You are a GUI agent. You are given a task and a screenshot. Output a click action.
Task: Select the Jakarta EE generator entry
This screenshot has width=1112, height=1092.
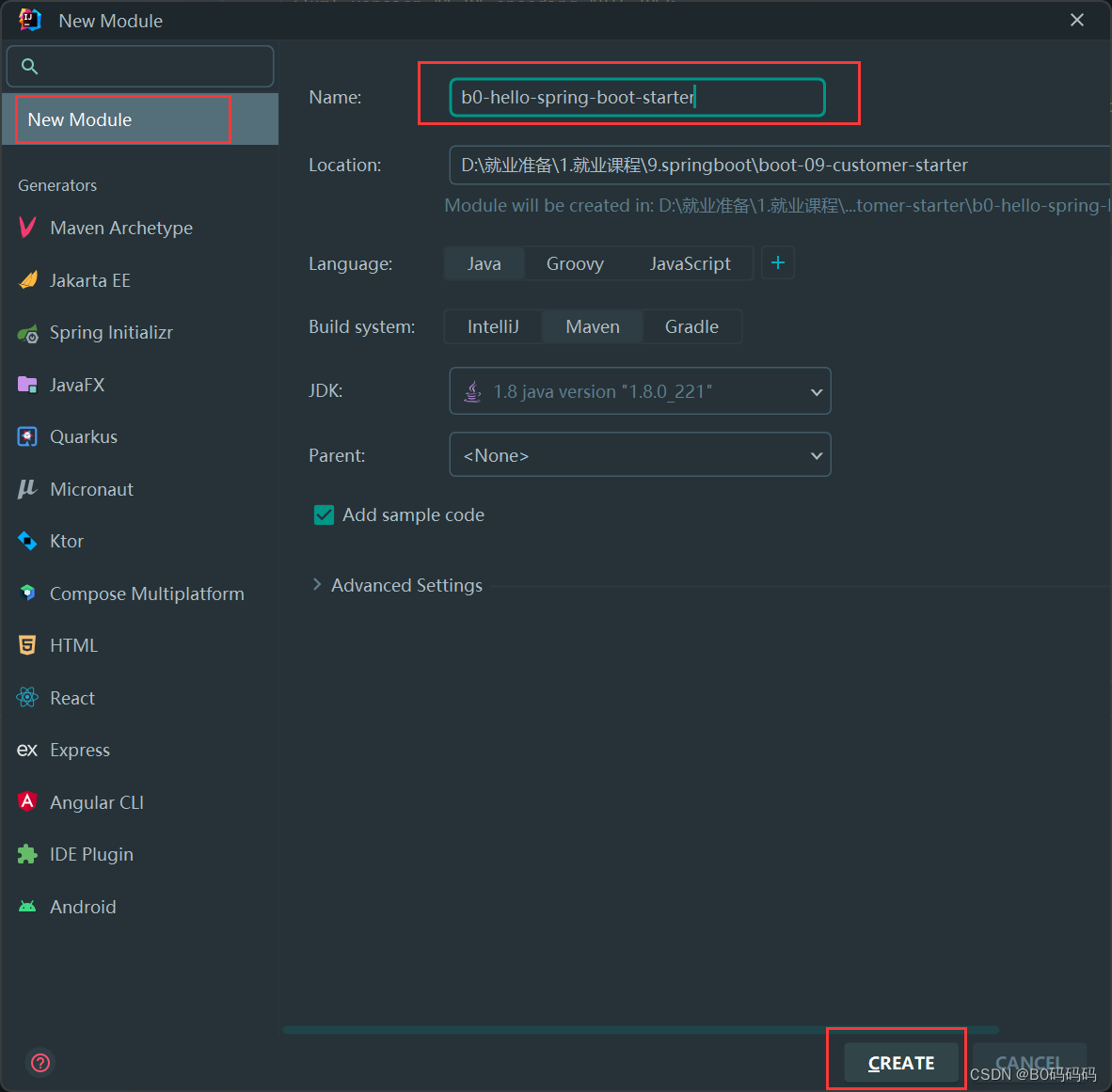(x=140, y=280)
